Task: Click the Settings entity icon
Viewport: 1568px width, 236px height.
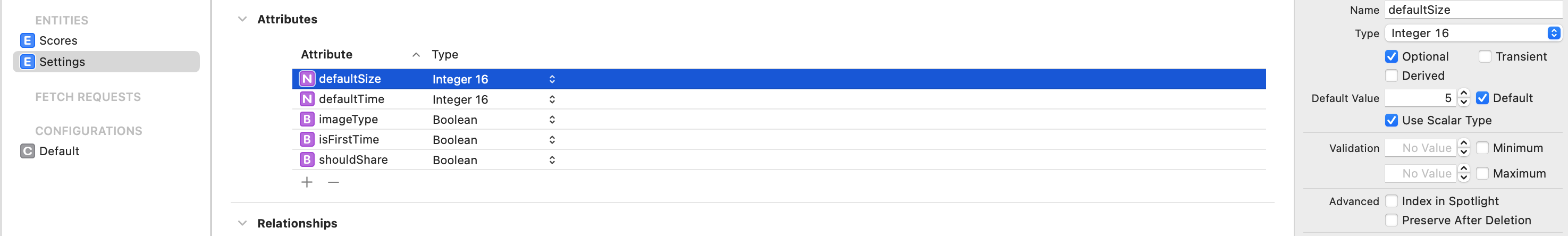Action: (x=28, y=62)
